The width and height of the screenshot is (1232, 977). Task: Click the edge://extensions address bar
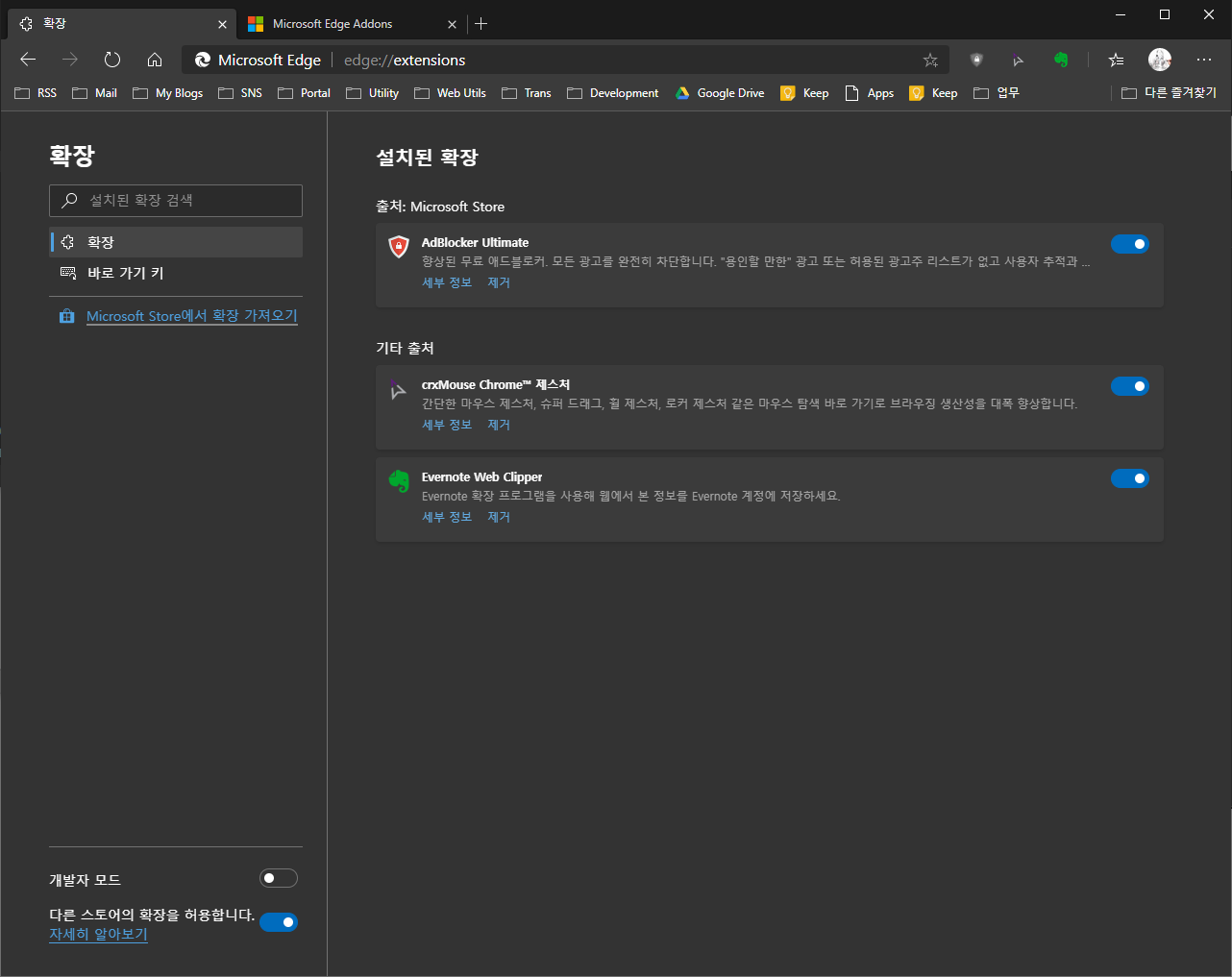565,60
